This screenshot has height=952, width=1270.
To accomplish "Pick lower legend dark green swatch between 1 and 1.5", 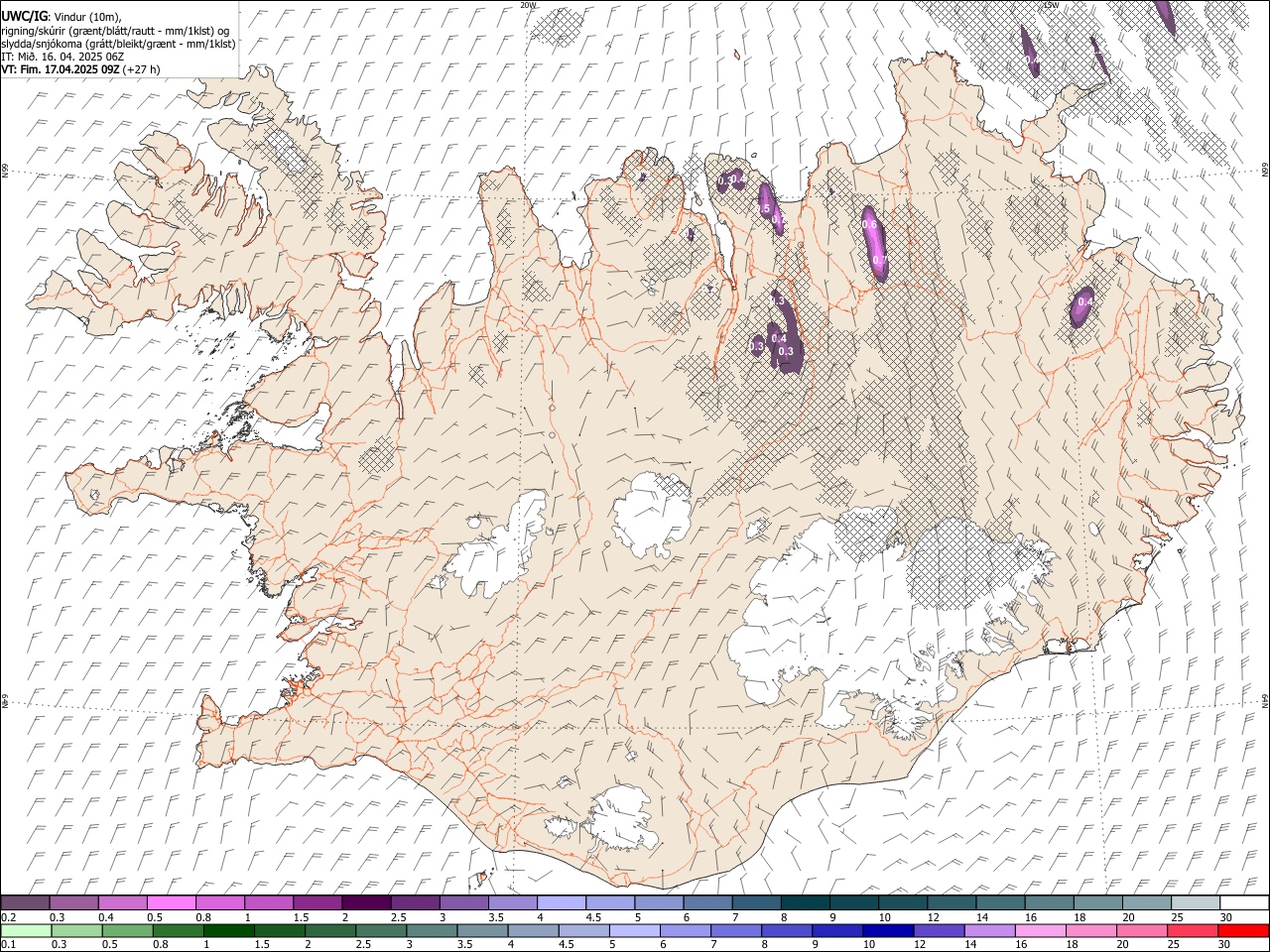I will 229,931.
